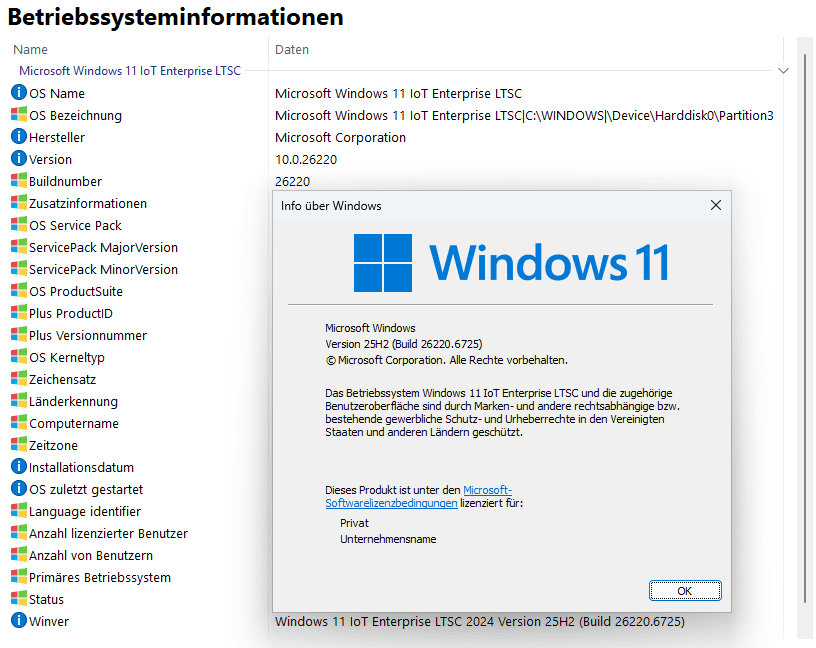The height and width of the screenshot is (648, 816).
Task: Click the Betriebssysteminformationen page heading
Action: pos(176,17)
